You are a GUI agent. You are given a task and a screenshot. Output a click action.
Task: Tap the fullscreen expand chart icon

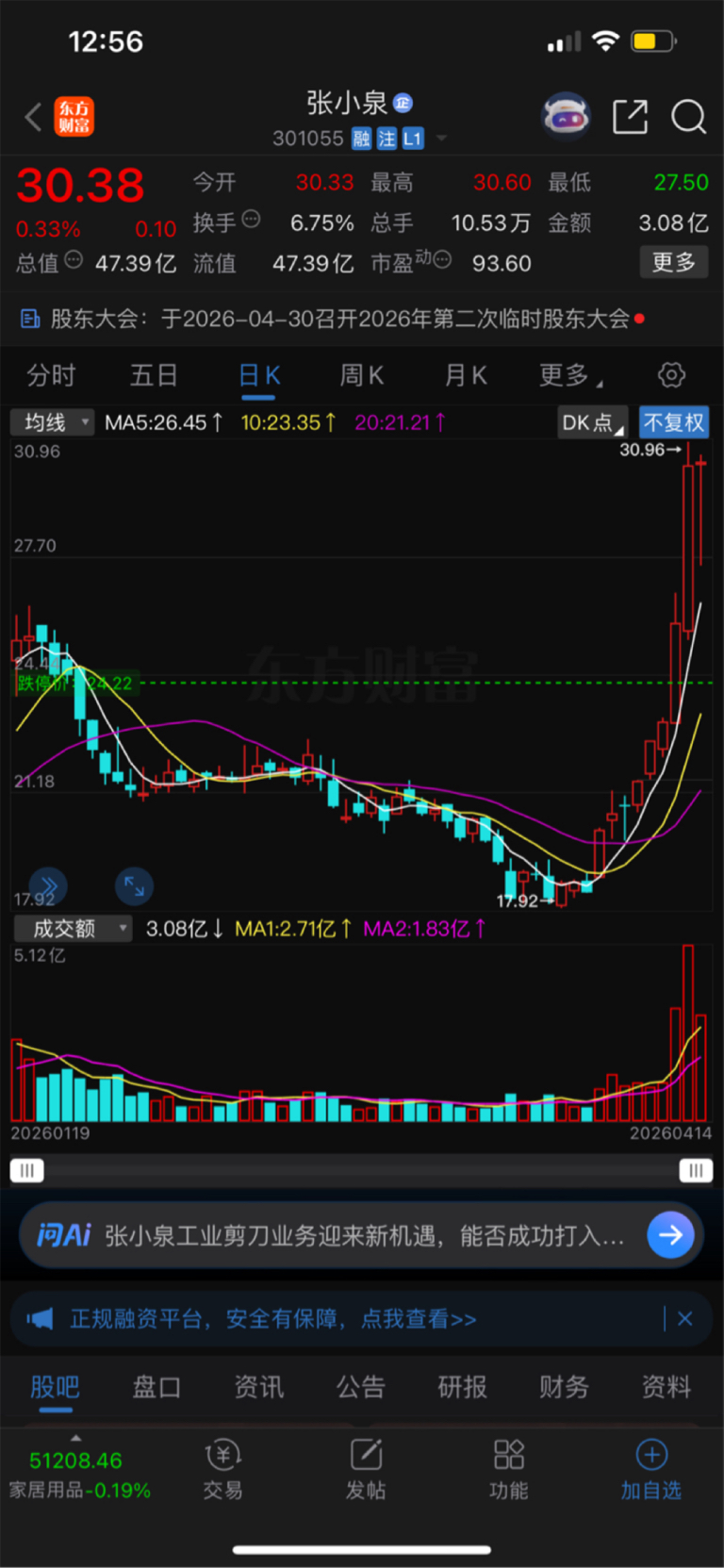(x=134, y=886)
